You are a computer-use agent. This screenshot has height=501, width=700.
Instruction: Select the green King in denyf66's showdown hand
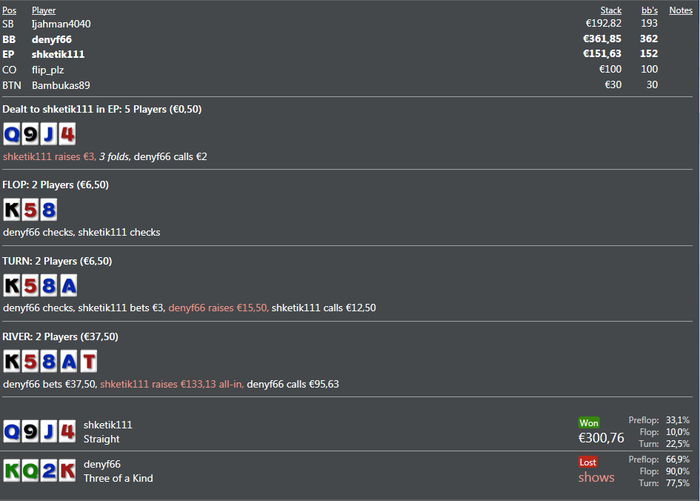click(12, 470)
